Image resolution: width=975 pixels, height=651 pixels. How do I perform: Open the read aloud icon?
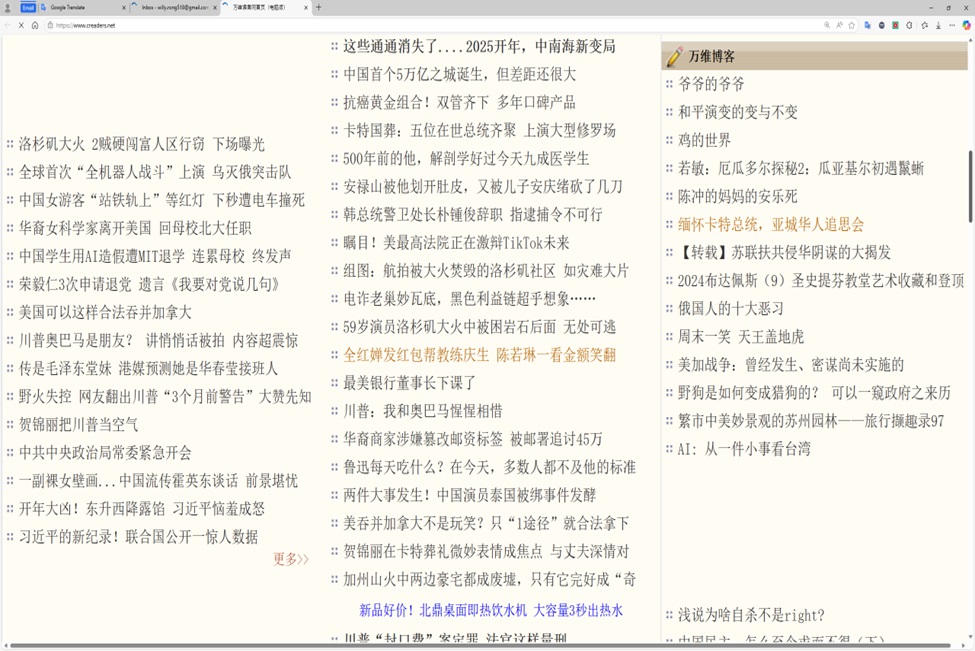click(x=839, y=25)
